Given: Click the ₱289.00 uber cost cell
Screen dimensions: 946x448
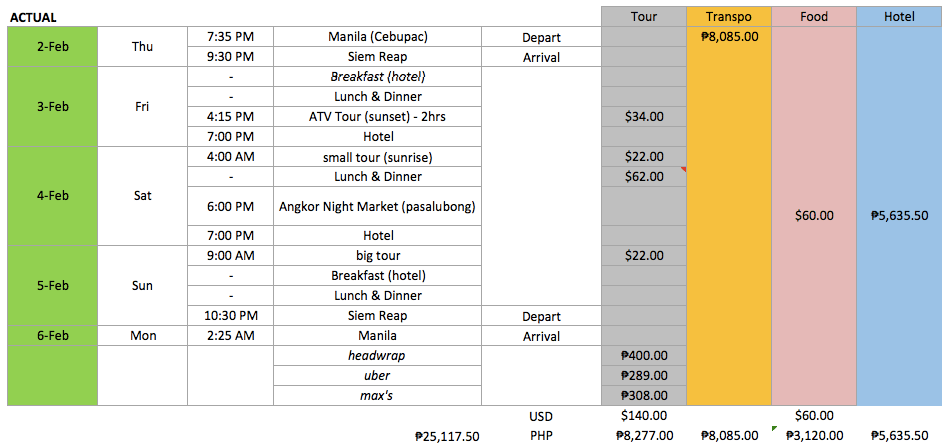Looking at the screenshot, I should click(x=644, y=375).
